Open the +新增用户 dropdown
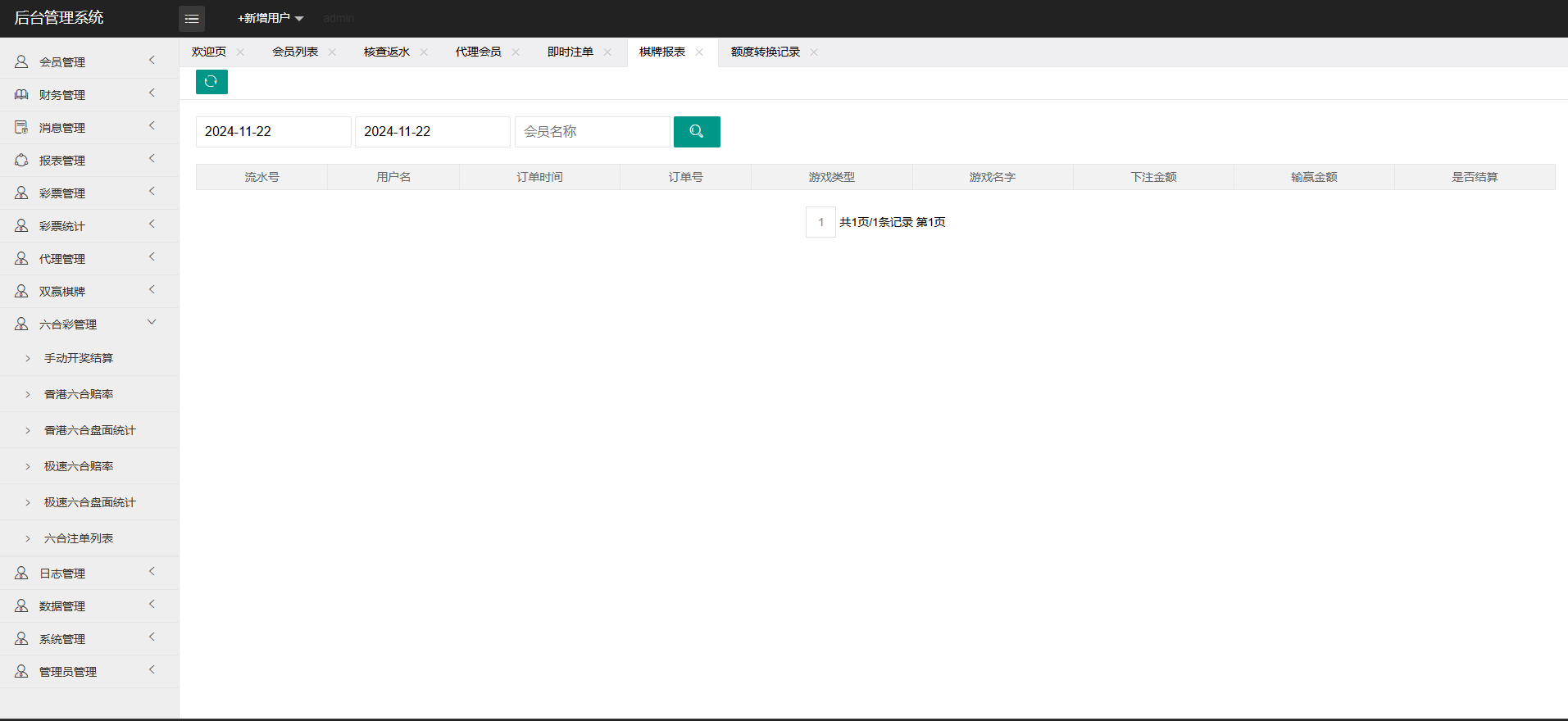This screenshot has height=721, width=1568. point(270,18)
